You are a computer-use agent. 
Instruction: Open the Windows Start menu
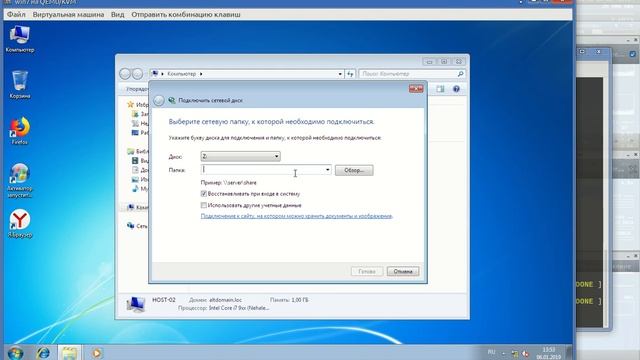(x=15, y=353)
